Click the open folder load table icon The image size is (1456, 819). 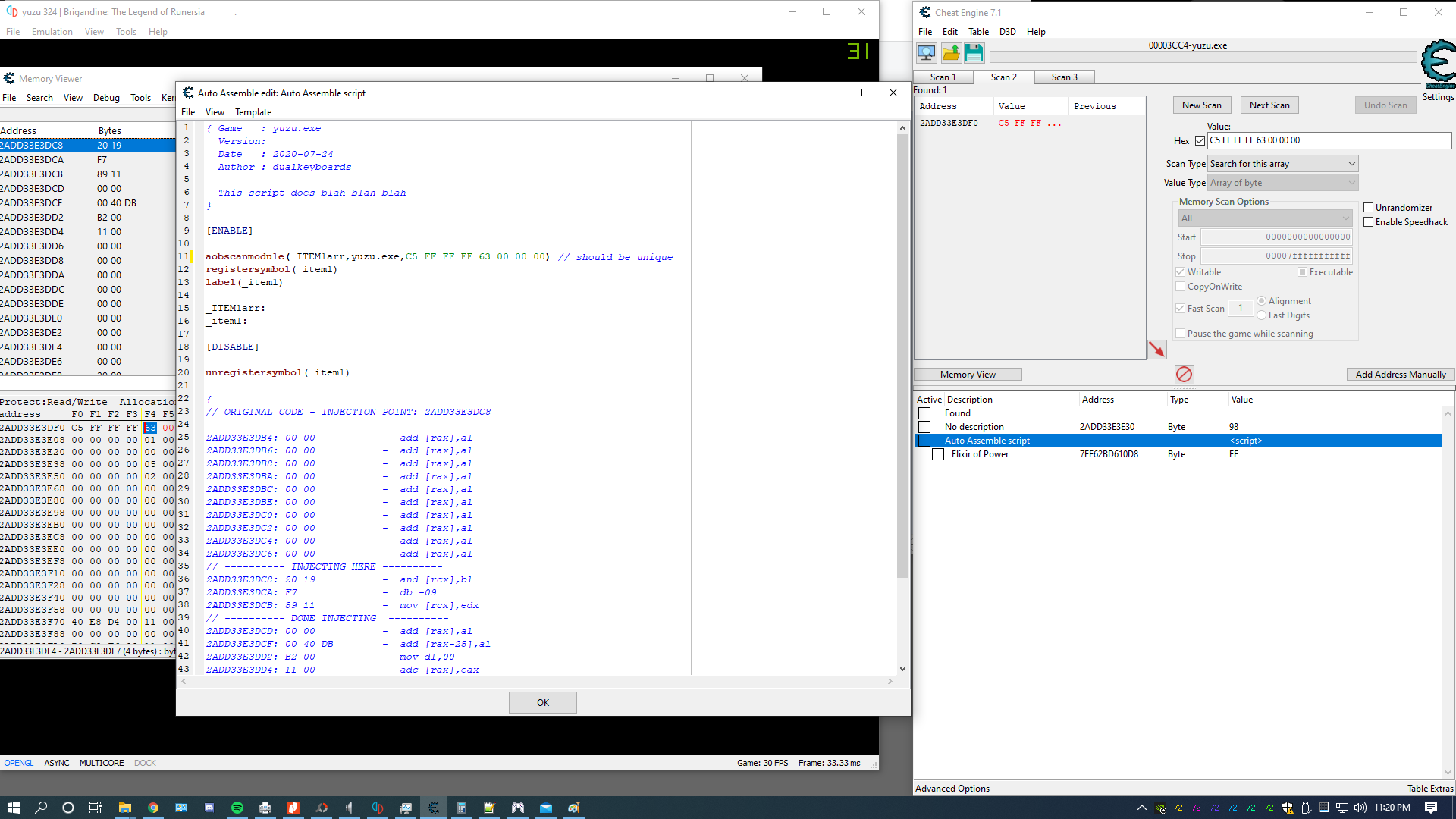tap(950, 53)
